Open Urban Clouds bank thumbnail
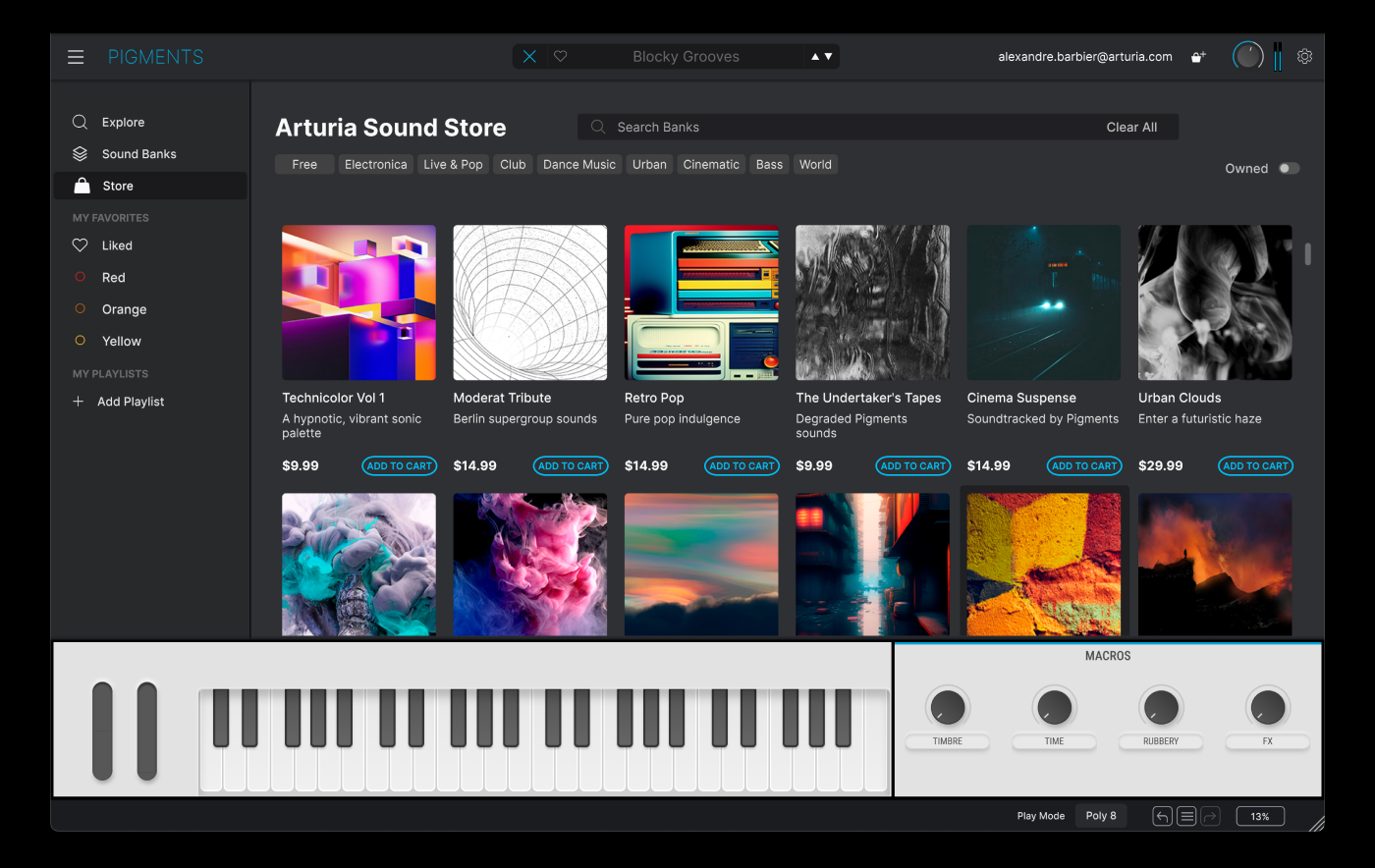Screen dimensions: 1375x868 [1215, 302]
